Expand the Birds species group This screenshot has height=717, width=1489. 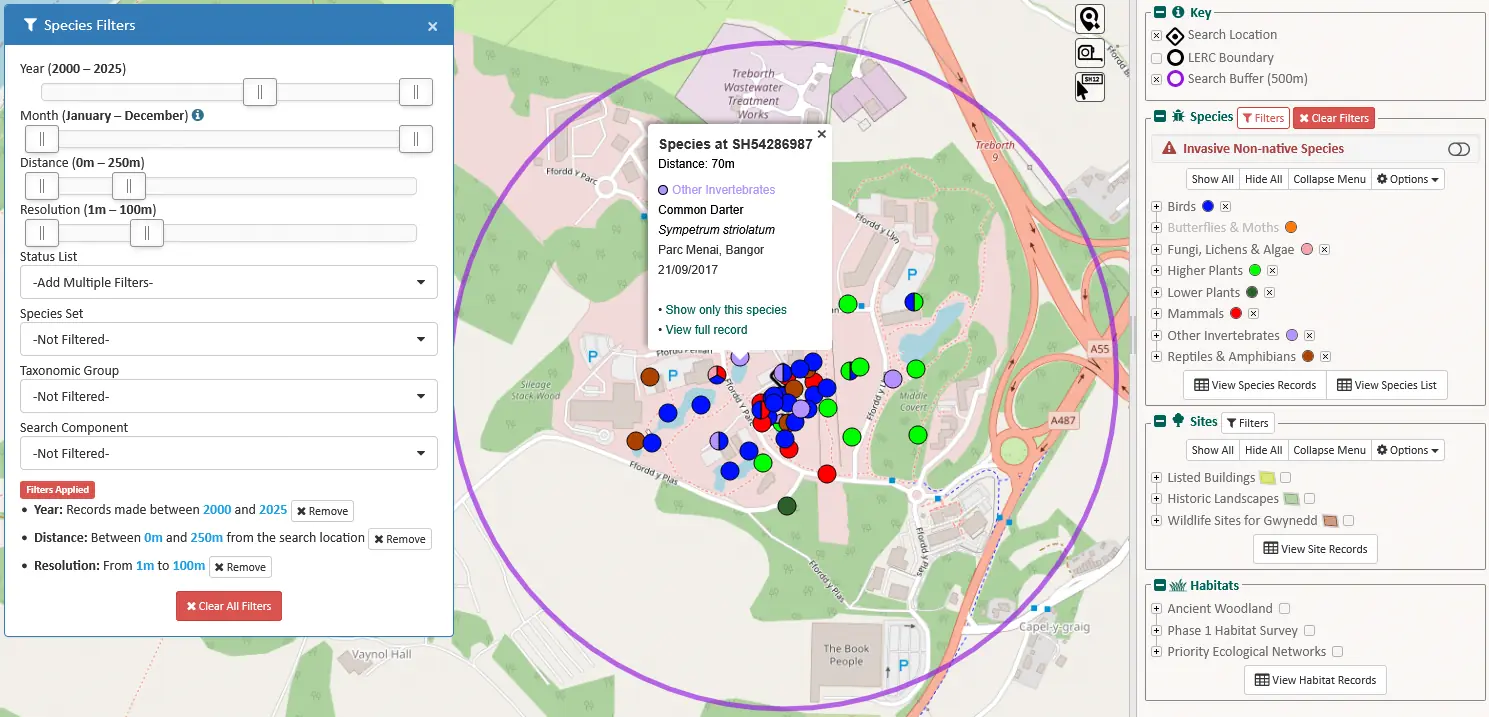pos(1157,207)
